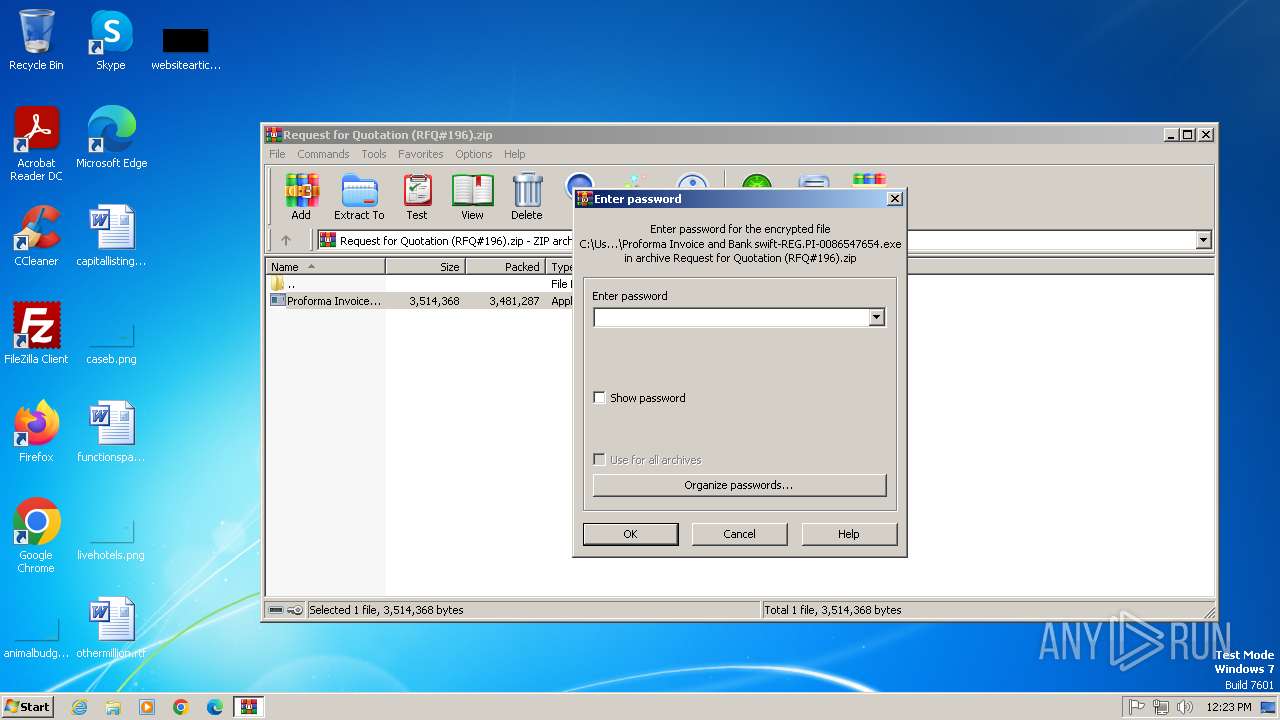Click the Use for all archives checkbox
The height and width of the screenshot is (720, 1280).
600,460
